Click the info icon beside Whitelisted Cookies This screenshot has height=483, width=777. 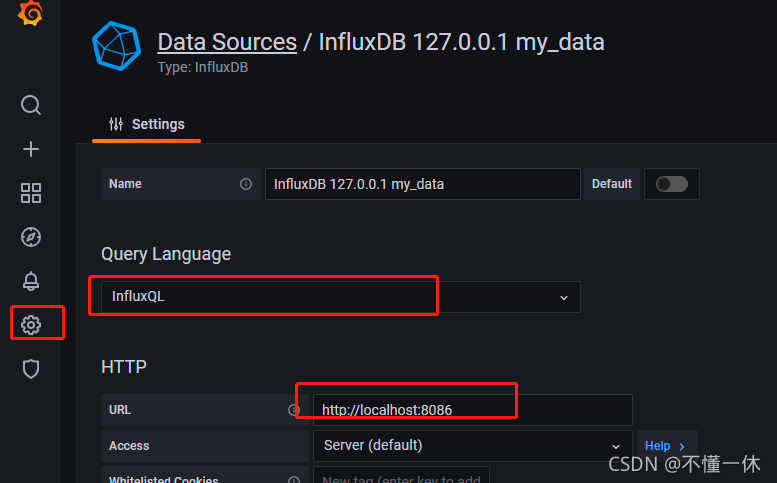(x=294, y=480)
